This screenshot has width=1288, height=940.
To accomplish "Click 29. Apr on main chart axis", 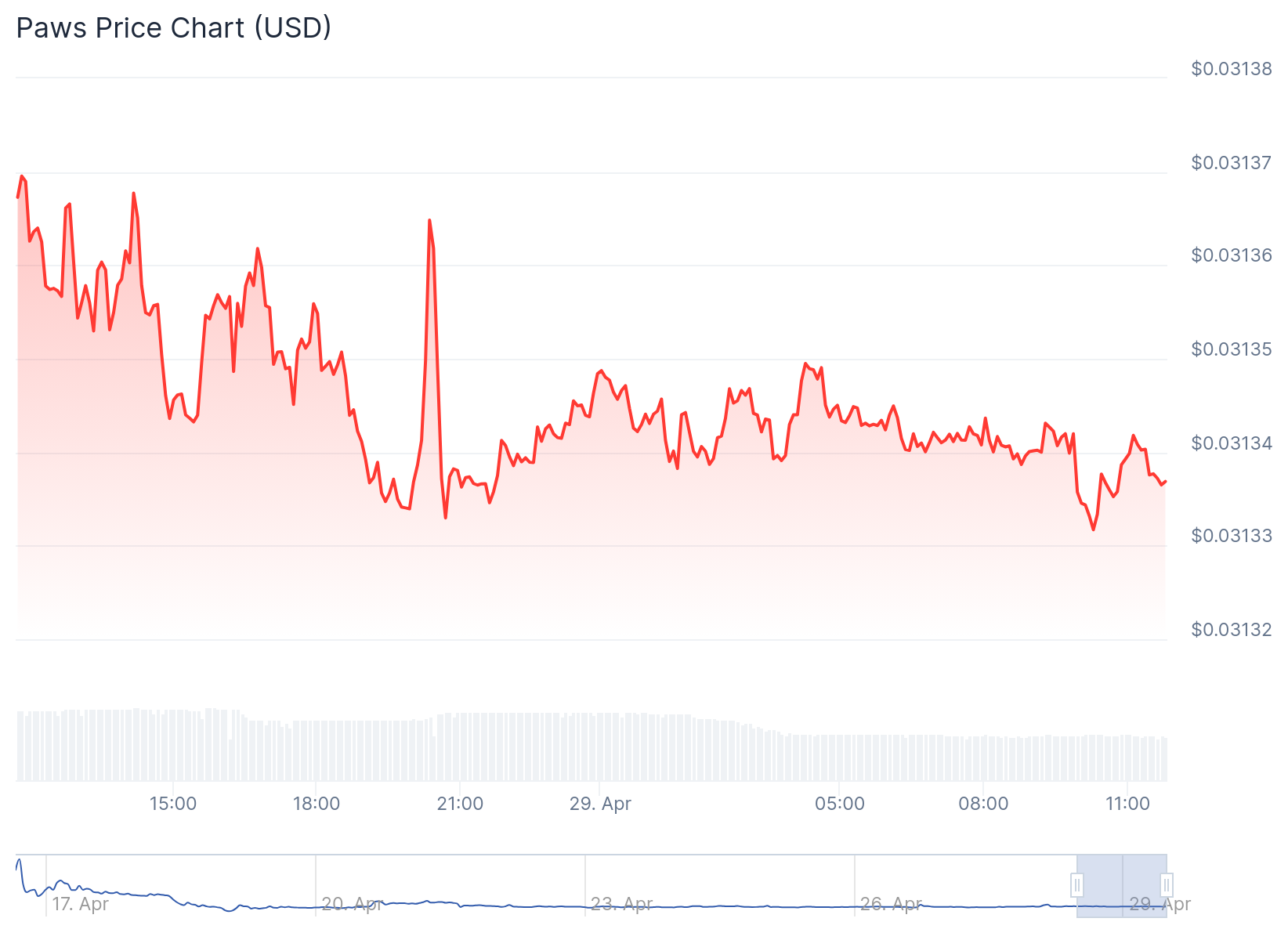I will [x=600, y=804].
